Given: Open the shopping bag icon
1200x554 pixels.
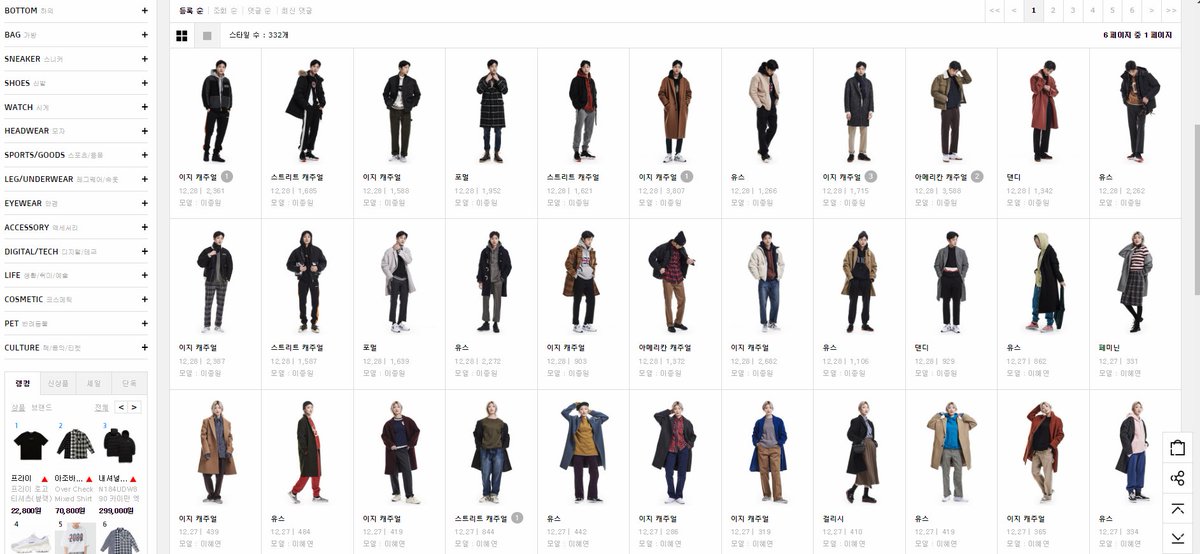Looking at the screenshot, I should point(1177,448).
